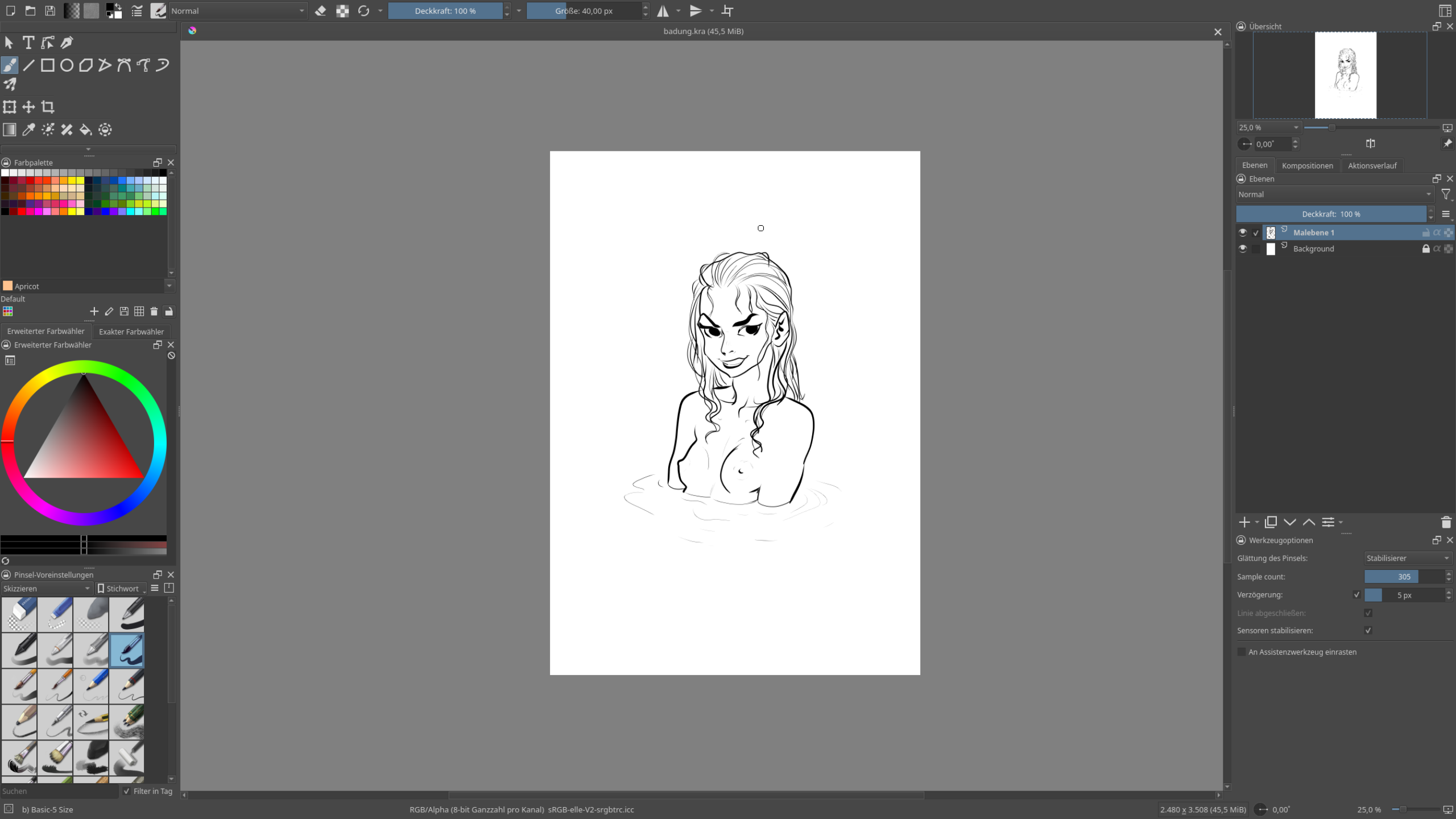The image size is (1456, 819).
Task: Open the edit brush settings icon
Action: coord(136,11)
